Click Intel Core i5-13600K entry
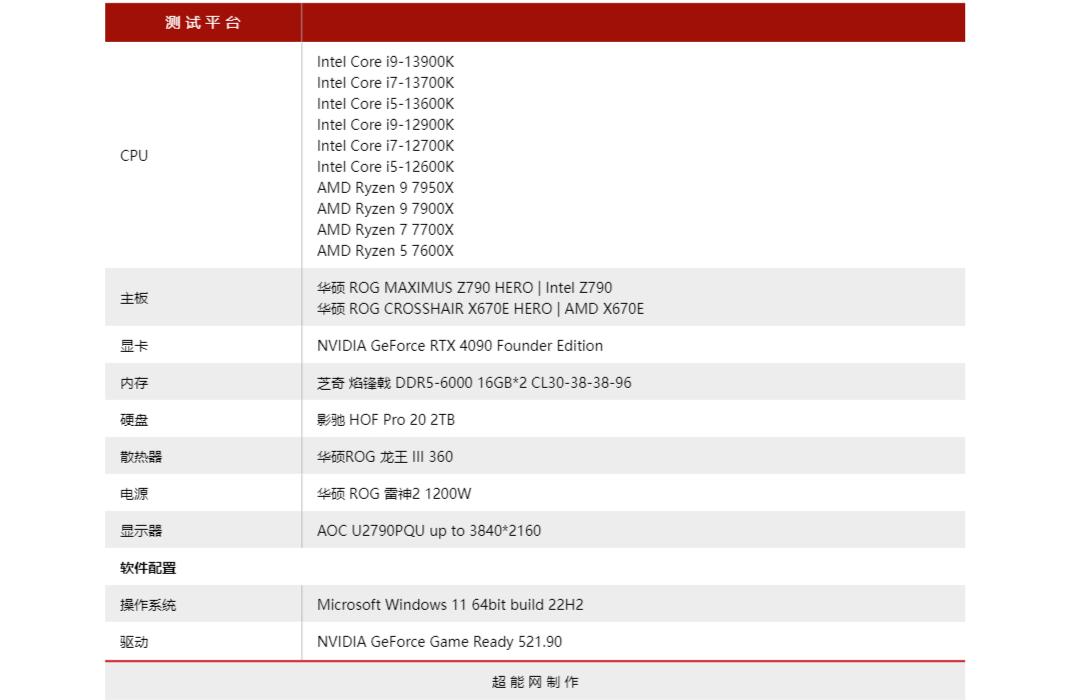The width and height of the screenshot is (1071, 700). point(385,104)
